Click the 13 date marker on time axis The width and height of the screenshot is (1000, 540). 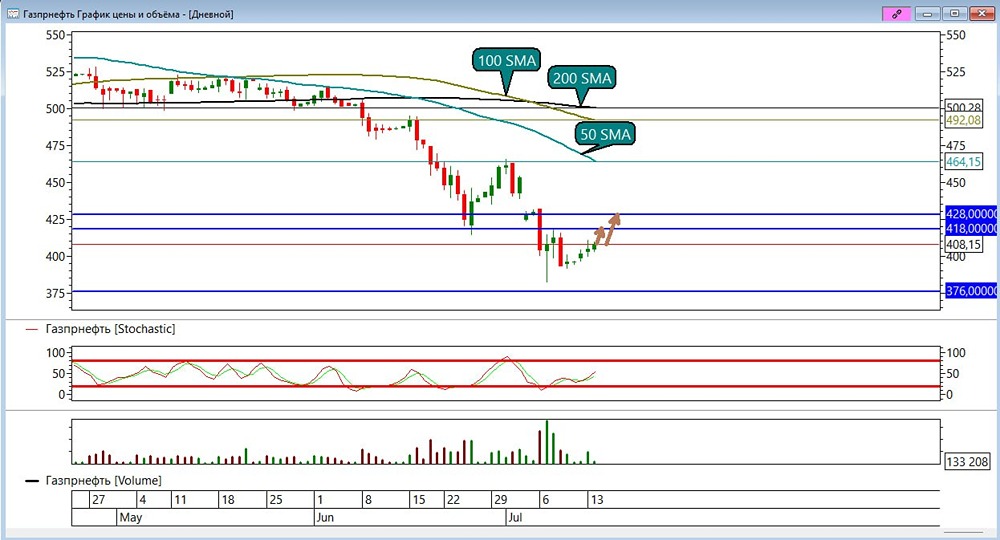(x=596, y=500)
